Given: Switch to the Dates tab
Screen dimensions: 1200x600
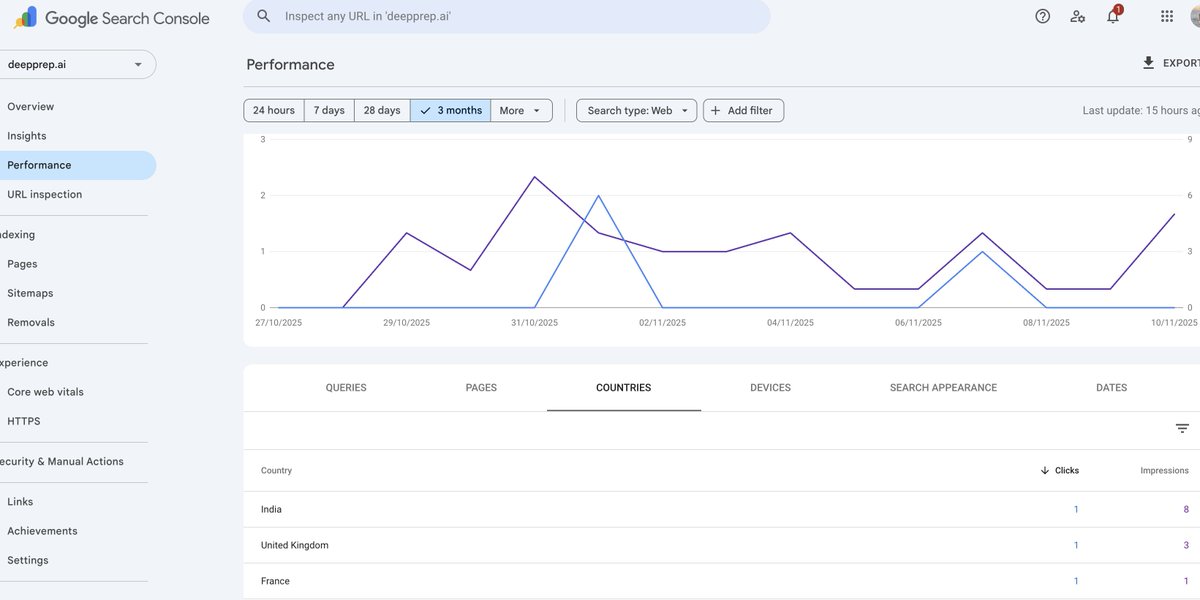Looking at the screenshot, I should click(x=1111, y=388).
